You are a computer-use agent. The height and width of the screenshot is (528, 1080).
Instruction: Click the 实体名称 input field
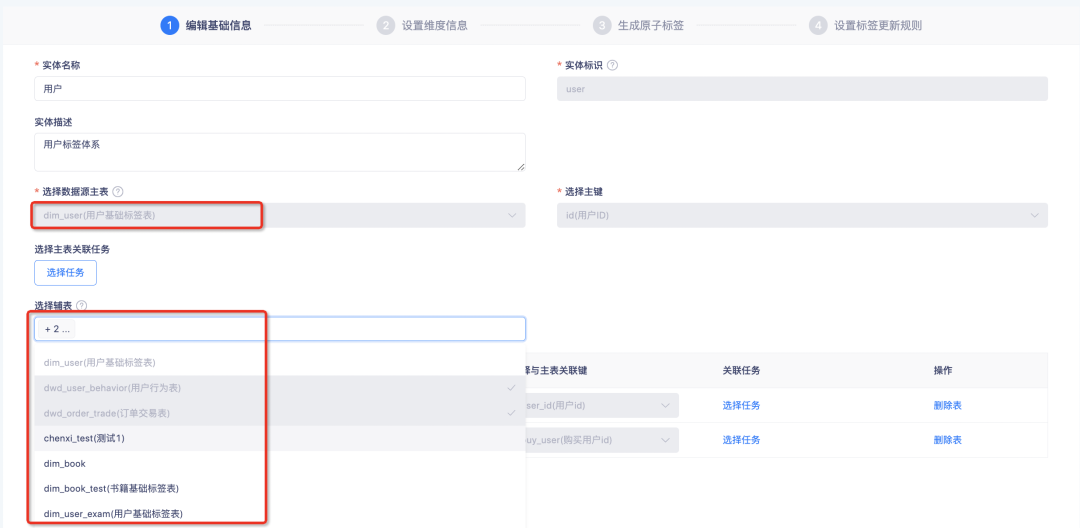(279, 88)
